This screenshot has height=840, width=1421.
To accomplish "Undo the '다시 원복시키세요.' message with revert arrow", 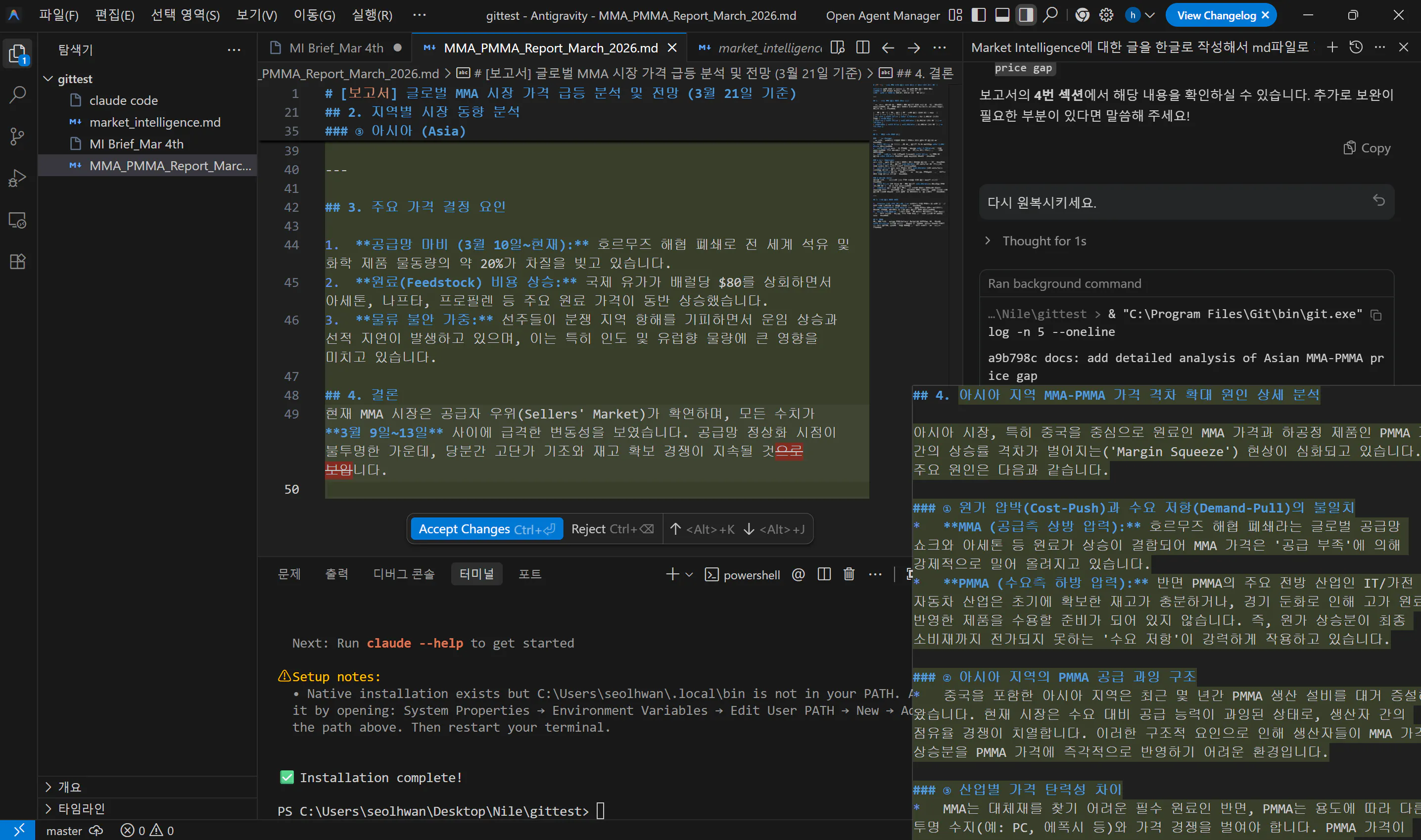I will point(1379,200).
